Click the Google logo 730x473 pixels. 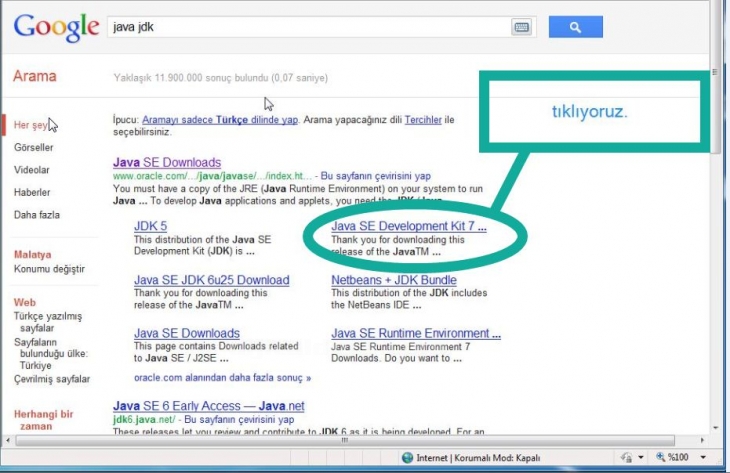click(x=56, y=27)
